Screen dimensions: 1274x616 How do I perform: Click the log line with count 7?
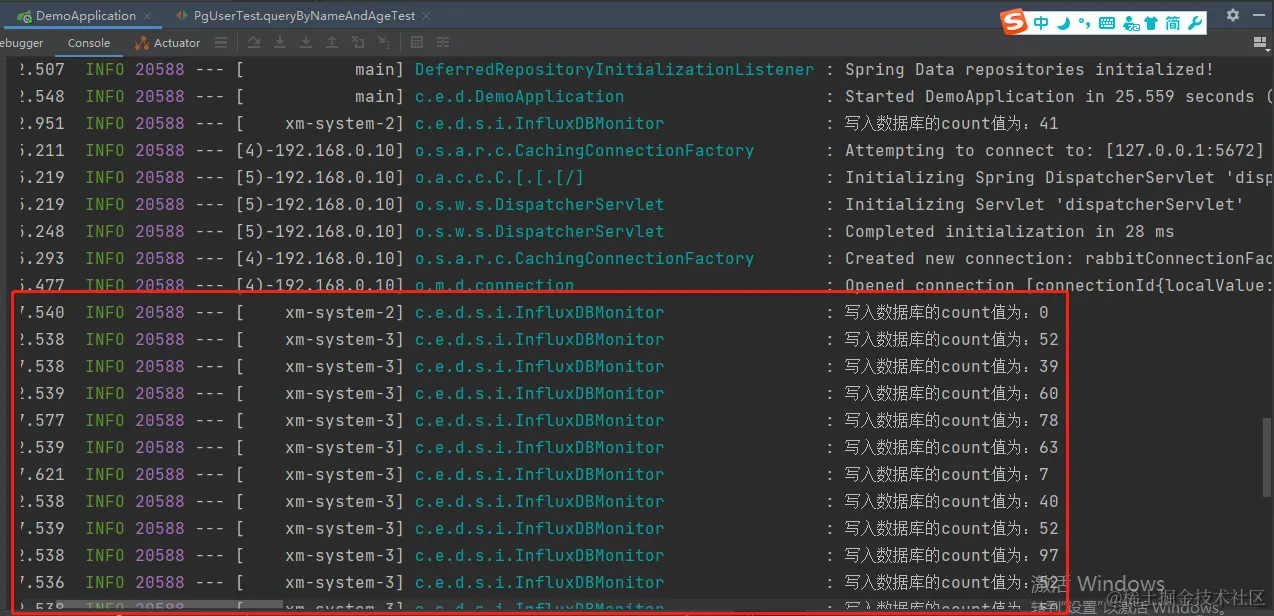tap(637, 475)
